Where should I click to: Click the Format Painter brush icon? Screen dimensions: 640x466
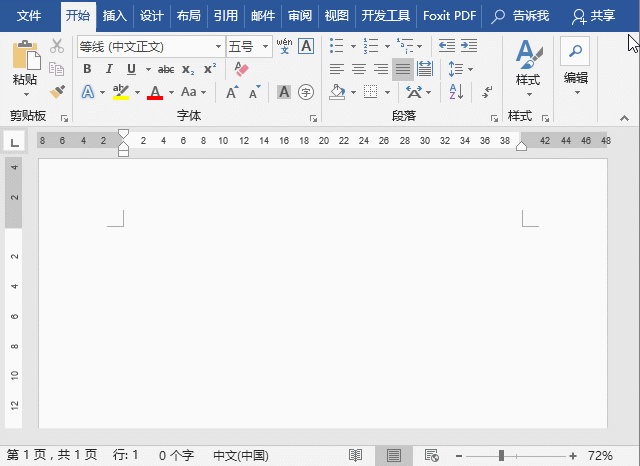[x=57, y=92]
